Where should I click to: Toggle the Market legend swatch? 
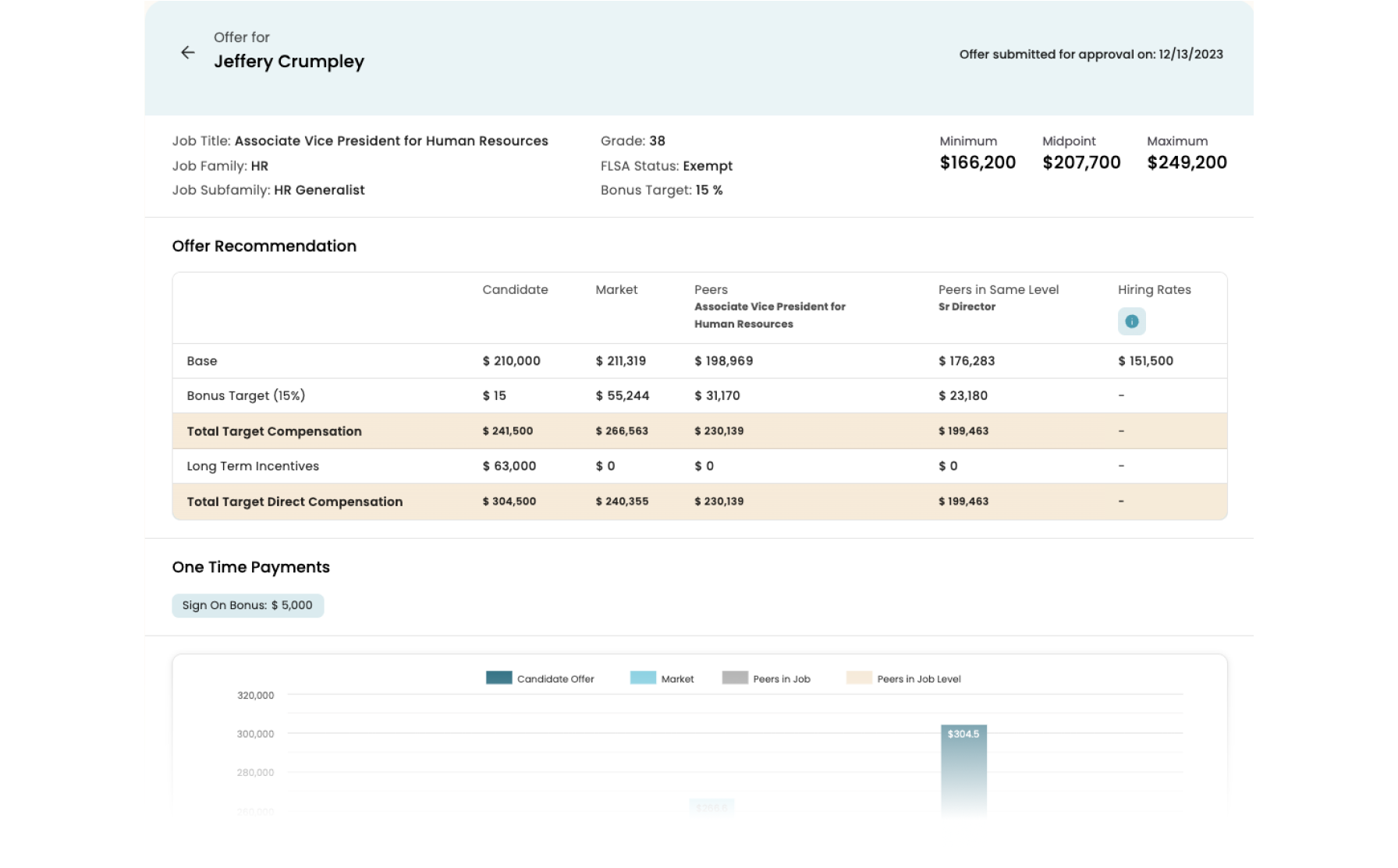click(x=643, y=678)
